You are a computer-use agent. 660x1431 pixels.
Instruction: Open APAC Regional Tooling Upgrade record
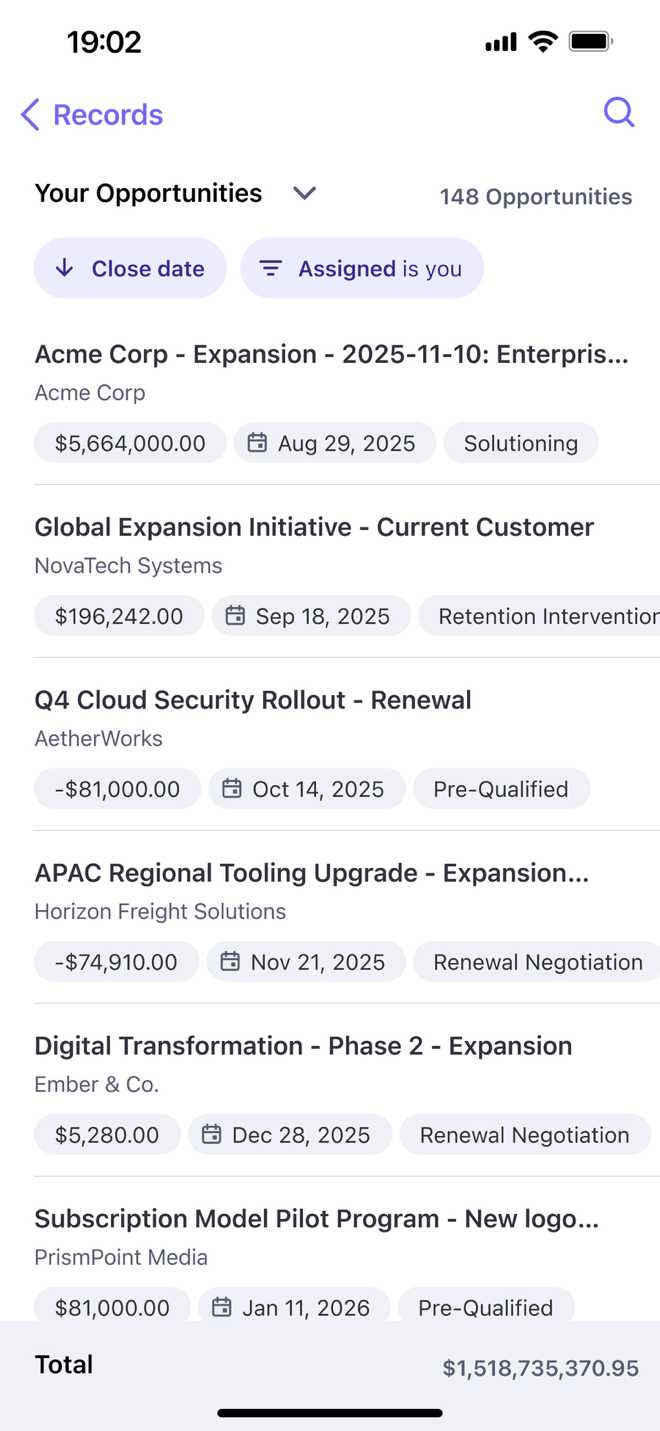coord(311,874)
